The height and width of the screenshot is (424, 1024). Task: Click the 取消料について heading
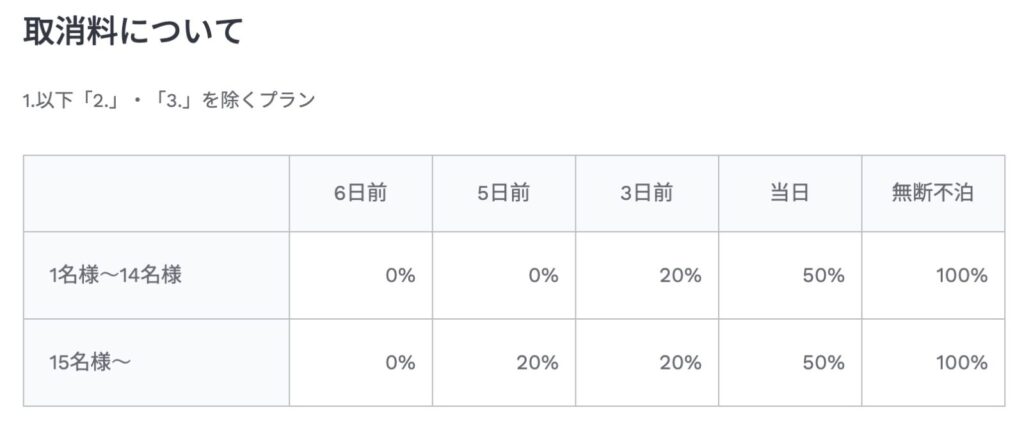pos(132,32)
